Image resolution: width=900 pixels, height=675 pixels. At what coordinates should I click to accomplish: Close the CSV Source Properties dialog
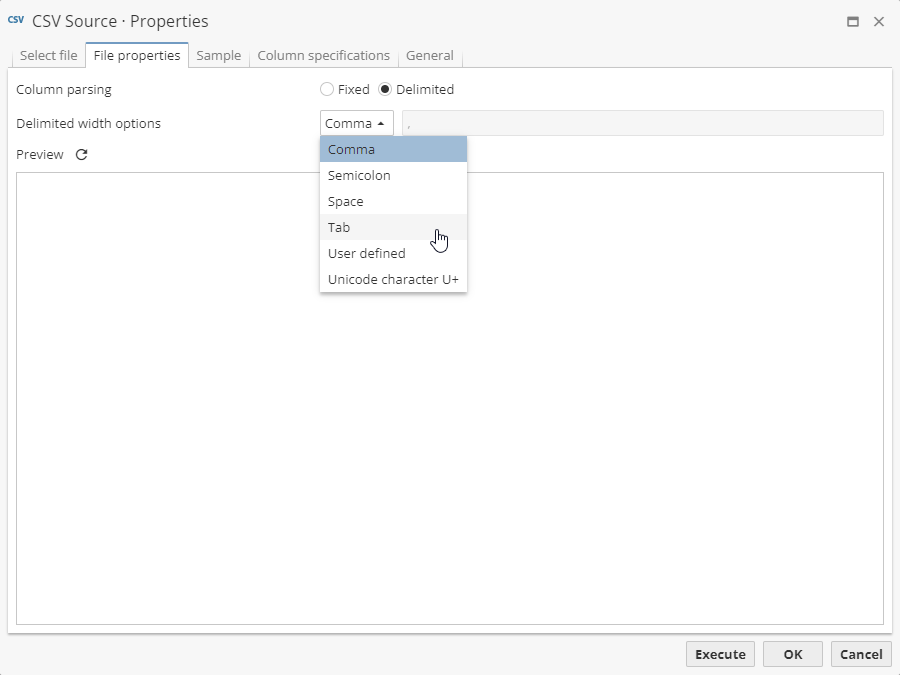[x=879, y=22]
